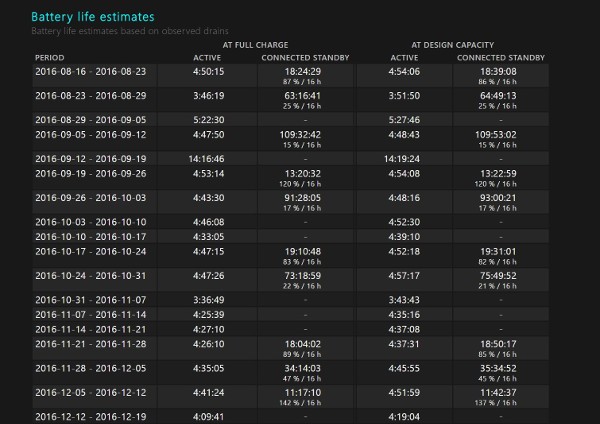Screen dimensions: 600x424
Task: Select the 75:49:52 design capacity standby value
Action: pyautogui.click(x=497, y=275)
